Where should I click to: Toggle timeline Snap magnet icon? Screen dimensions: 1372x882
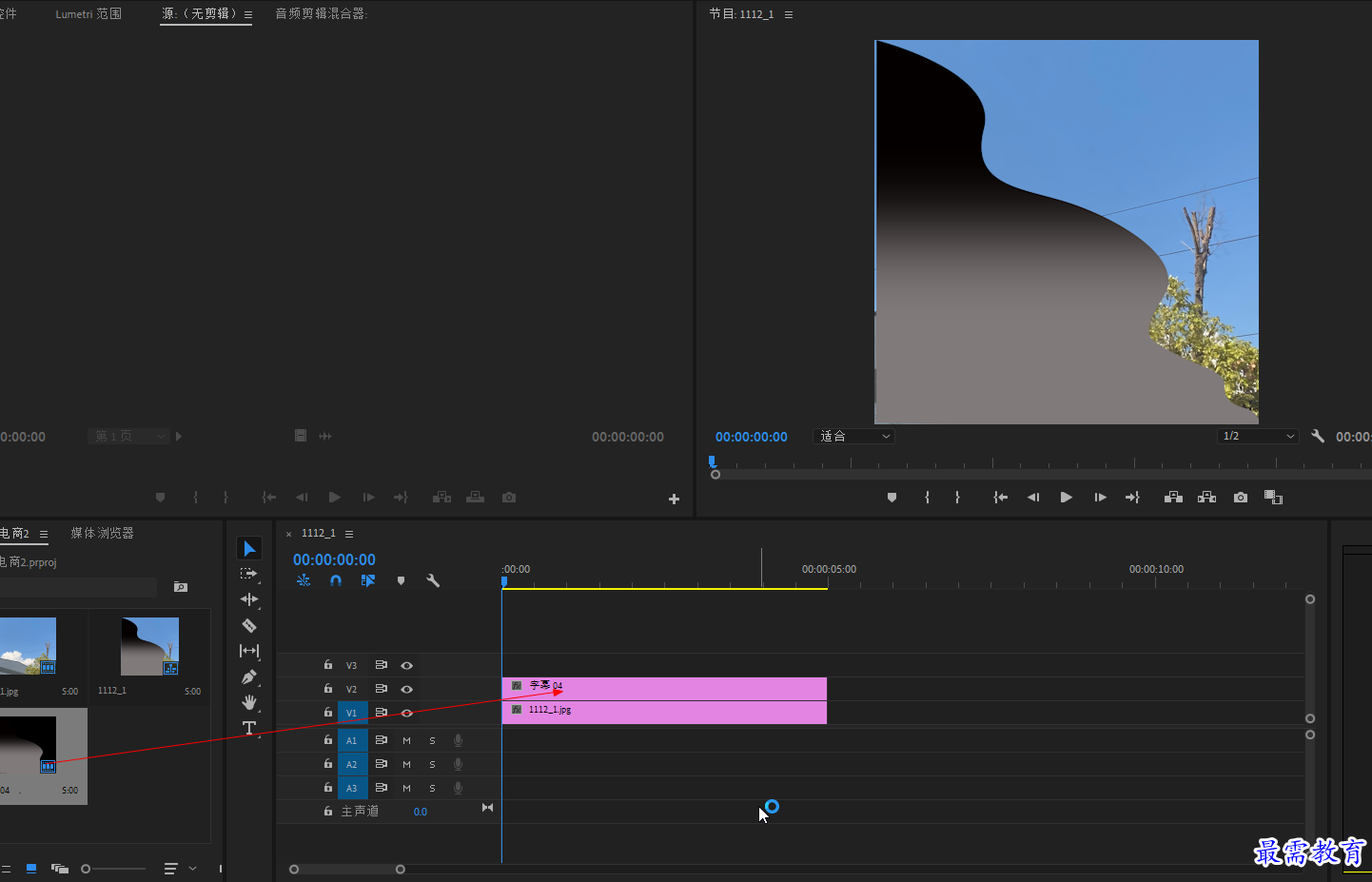[x=336, y=580]
